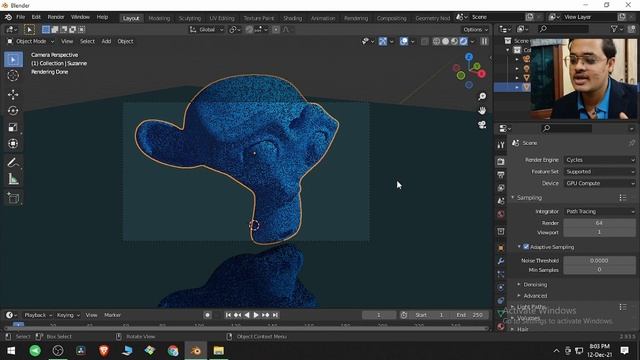
Task: Click the Options button
Action: click(475, 29)
